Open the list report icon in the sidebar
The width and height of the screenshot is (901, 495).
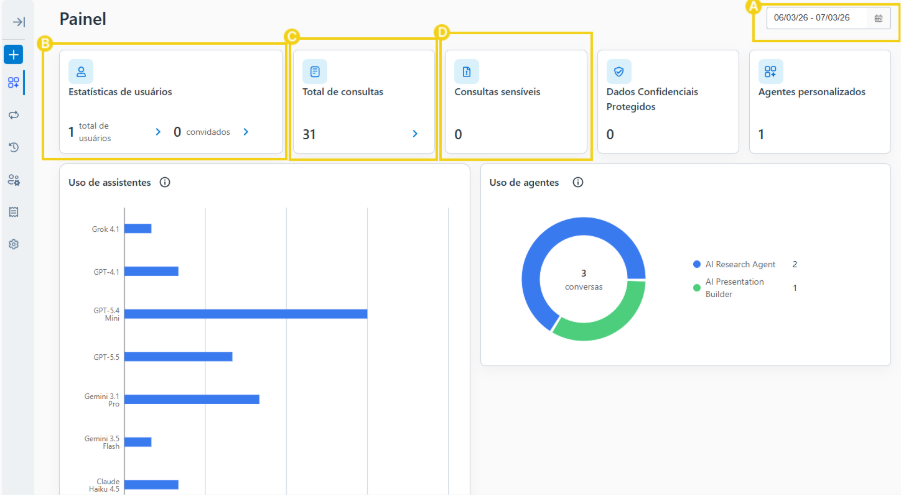click(14, 212)
